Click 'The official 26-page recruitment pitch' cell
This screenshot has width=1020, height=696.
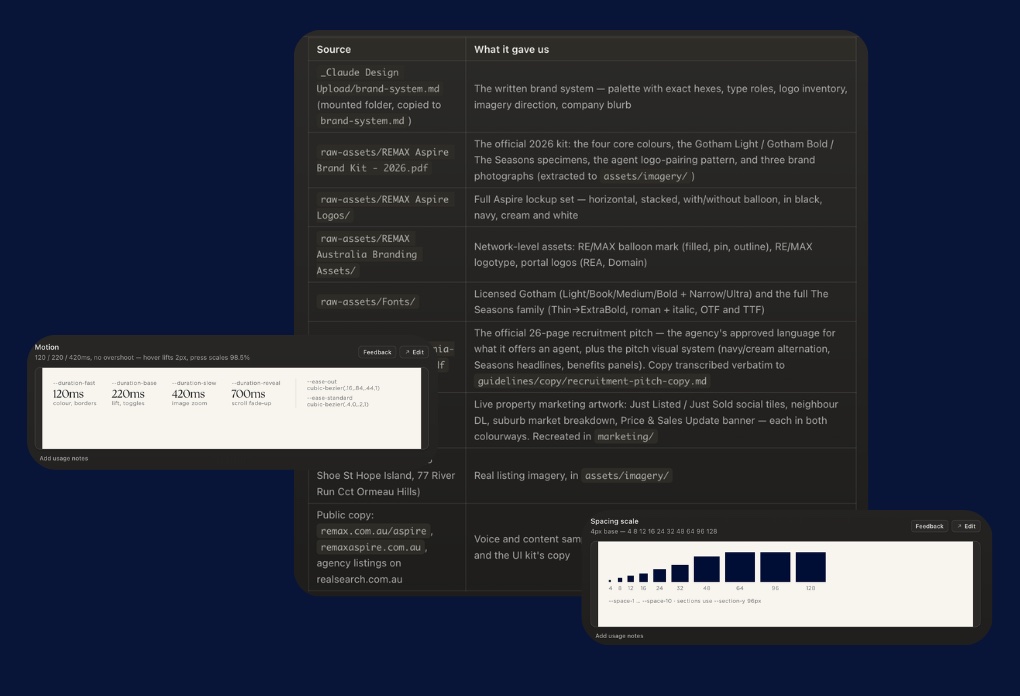[x=660, y=357]
